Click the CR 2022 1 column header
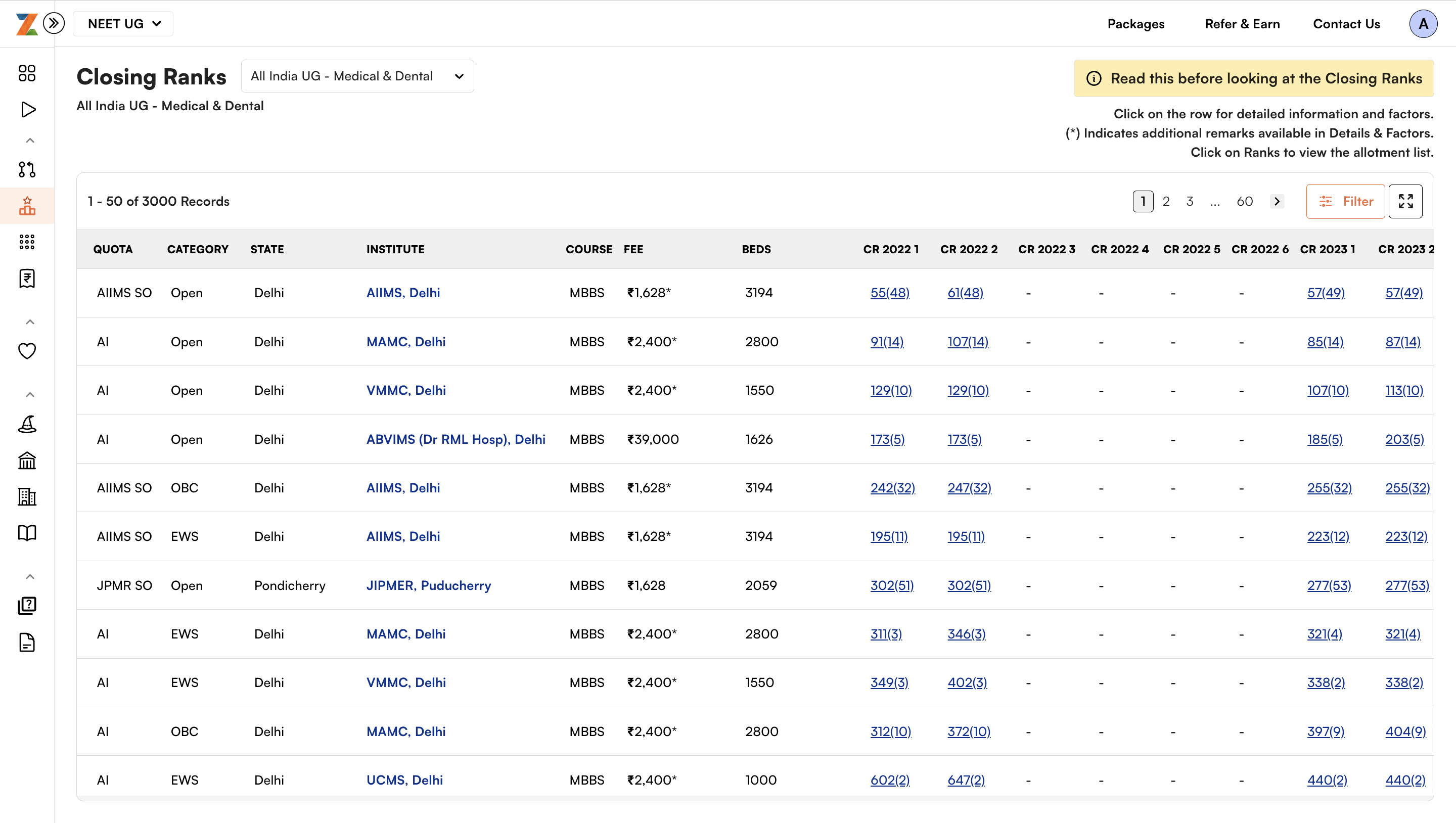 (x=891, y=249)
